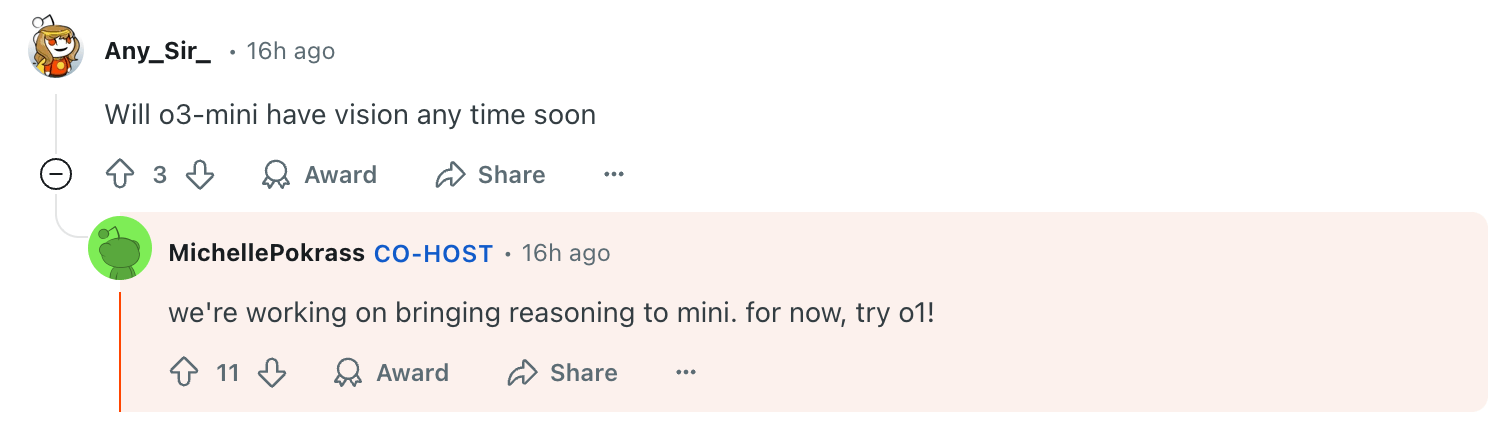Viewport: 1508px width, 432px height.
Task: Click MichellePokrass green avatar
Action: [120, 249]
